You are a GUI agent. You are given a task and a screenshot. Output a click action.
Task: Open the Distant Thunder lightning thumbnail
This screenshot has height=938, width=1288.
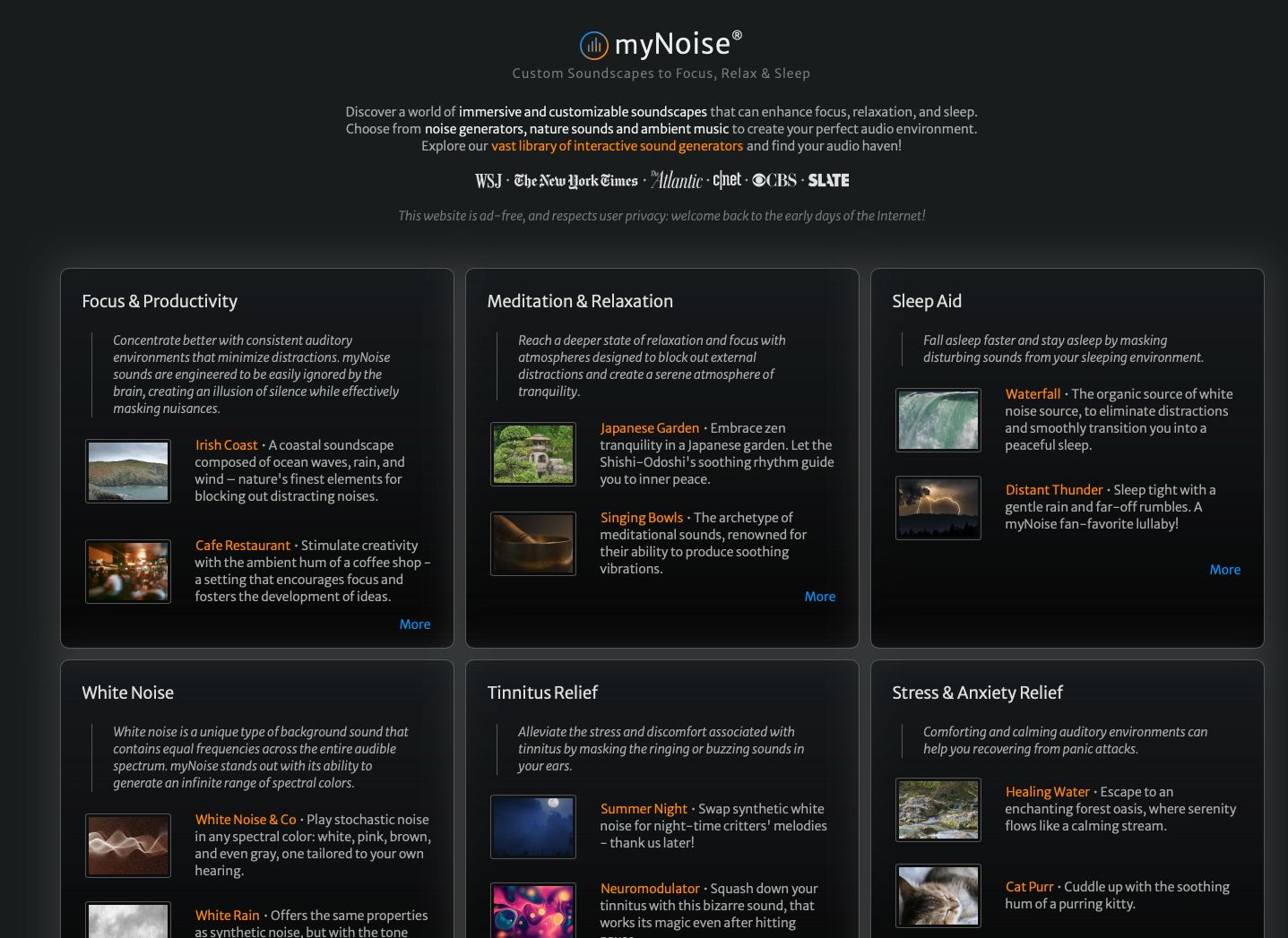point(938,508)
